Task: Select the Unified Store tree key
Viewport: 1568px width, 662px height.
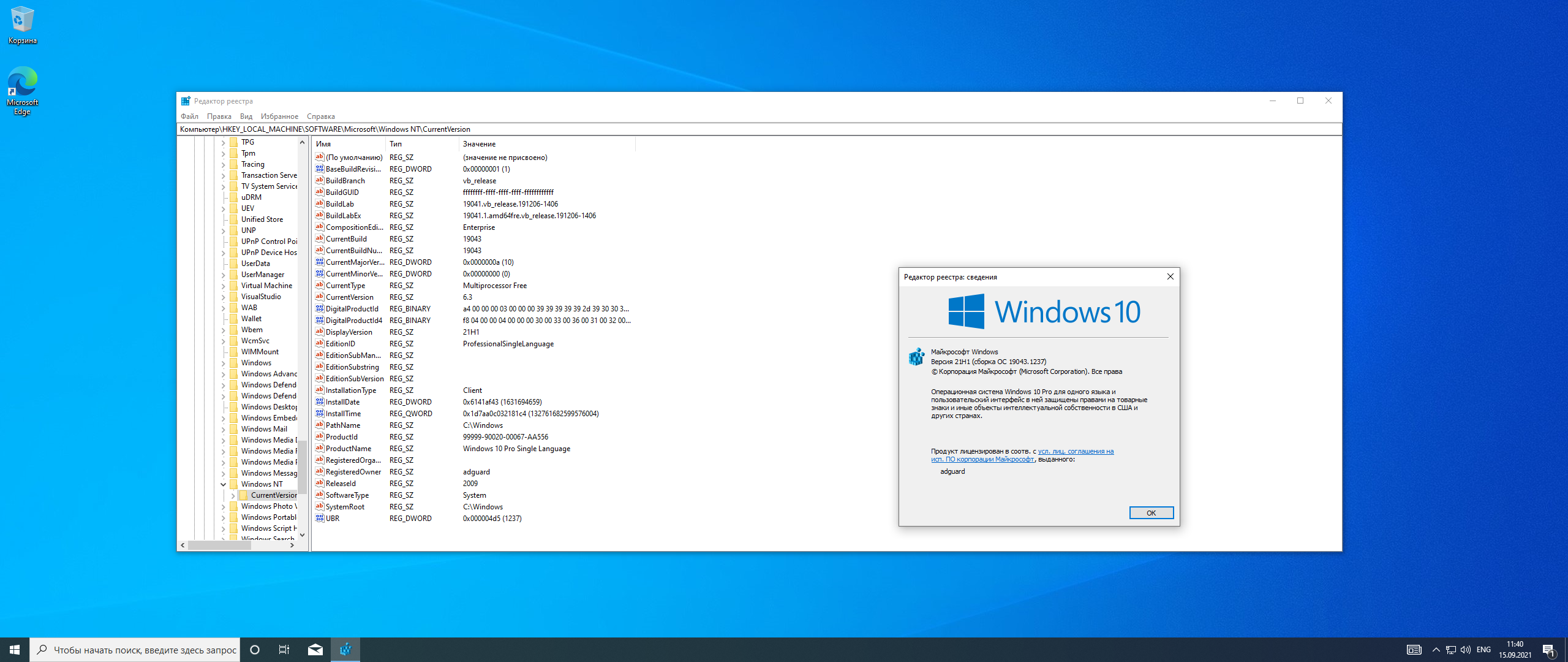Action: pyautogui.click(x=262, y=219)
